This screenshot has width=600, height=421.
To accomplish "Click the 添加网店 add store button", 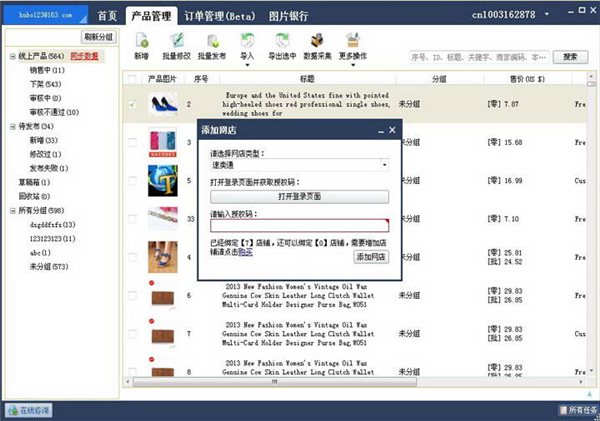I will click(x=371, y=256).
